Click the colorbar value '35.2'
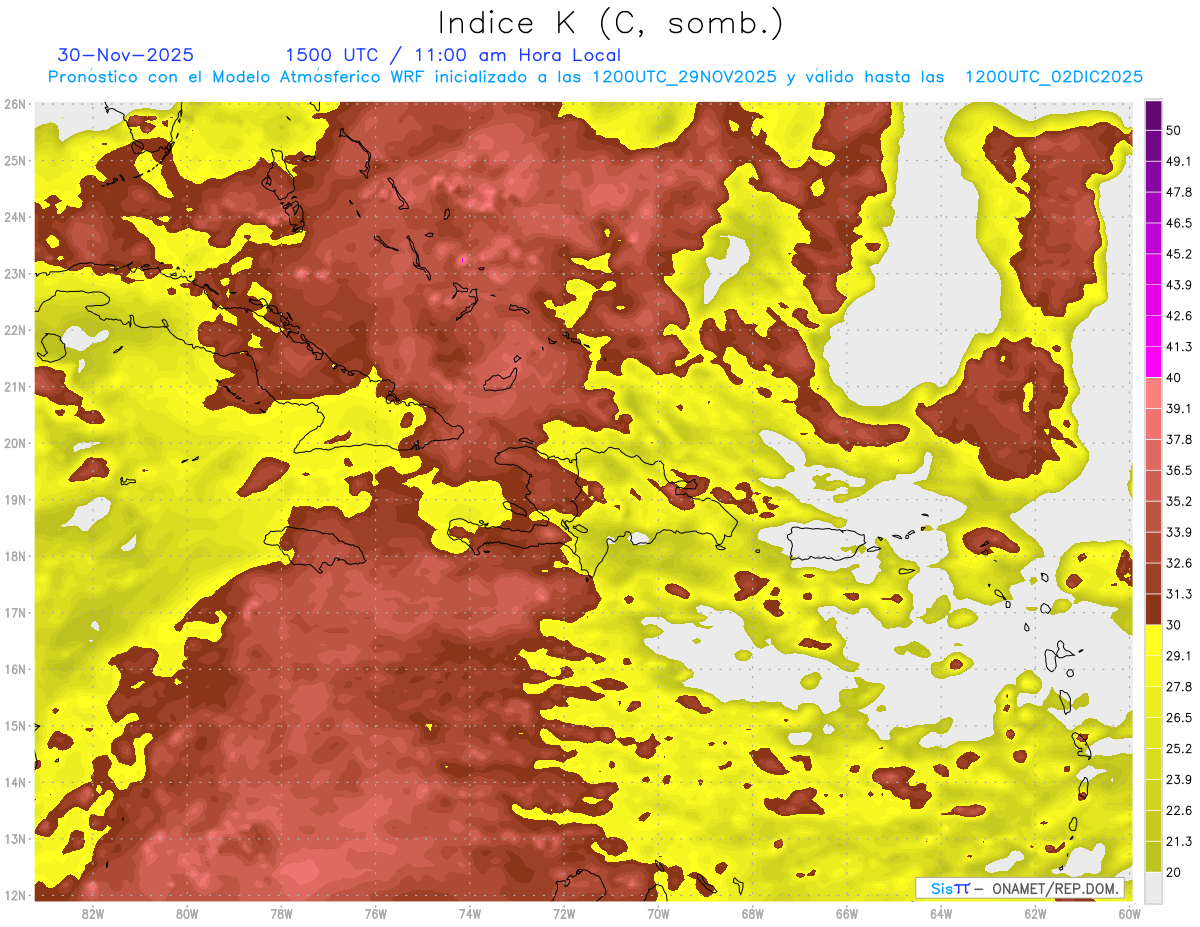This screenshot has width=1200, height=927. coord(1179,501)
